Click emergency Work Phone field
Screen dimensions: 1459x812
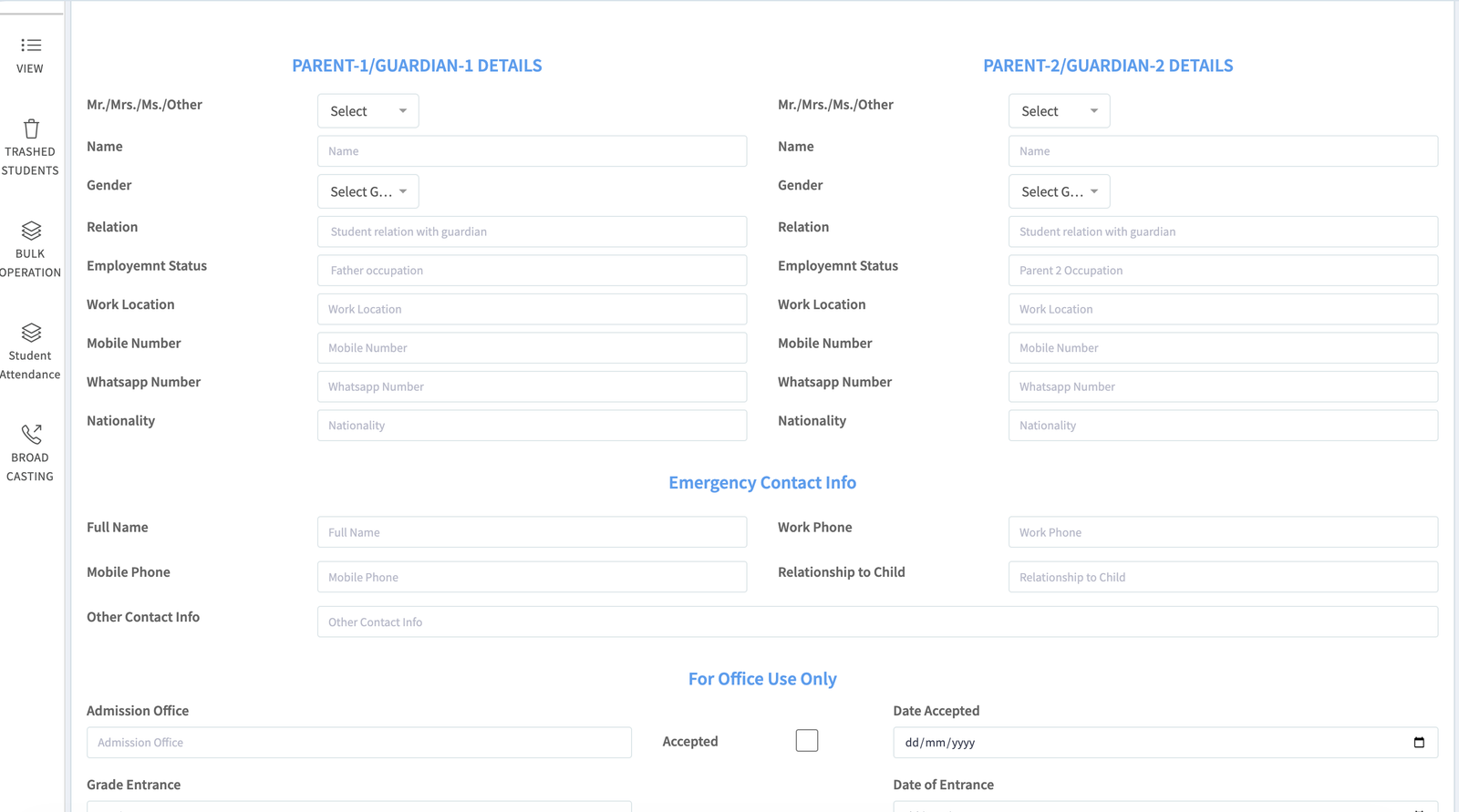[x=1224, y=532]
